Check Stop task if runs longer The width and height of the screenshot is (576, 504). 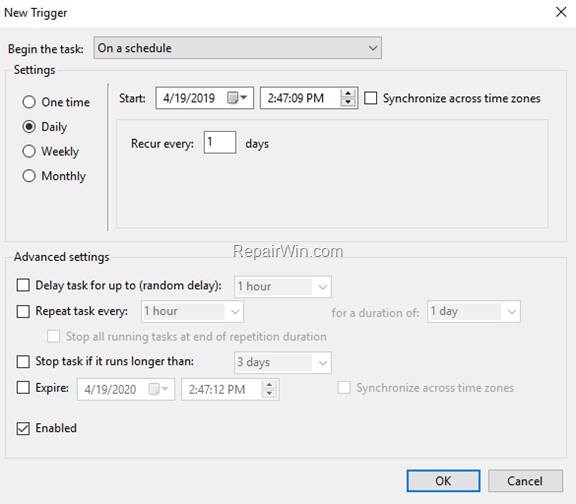[x=23, y=361]
